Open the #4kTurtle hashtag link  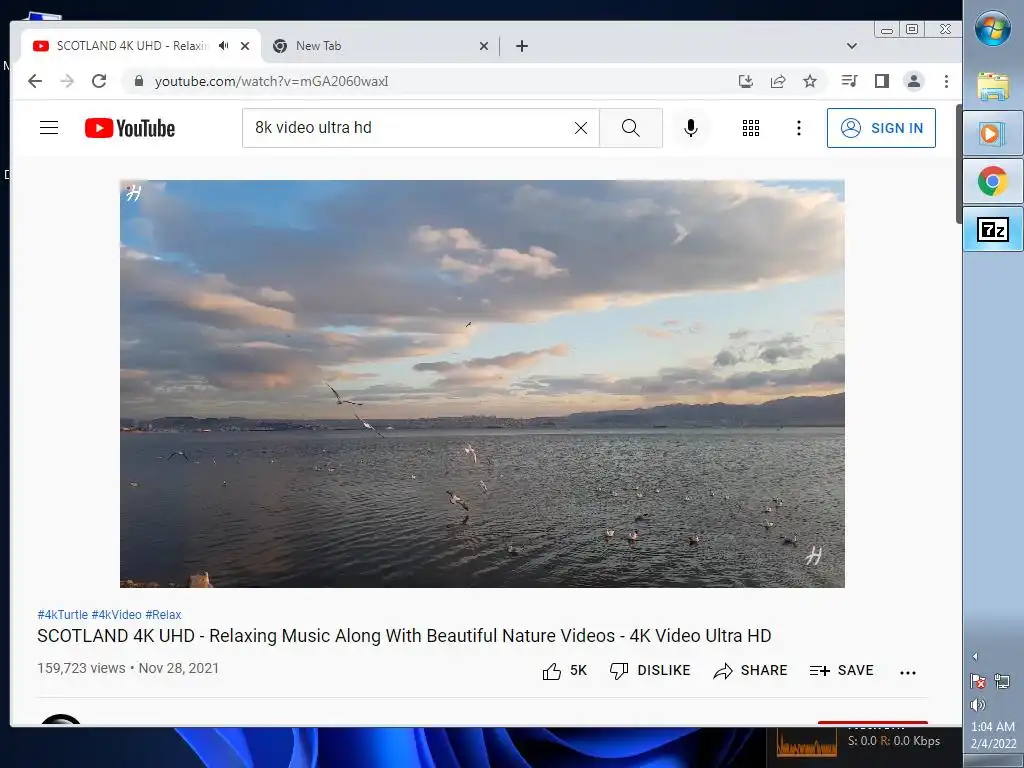63,615
